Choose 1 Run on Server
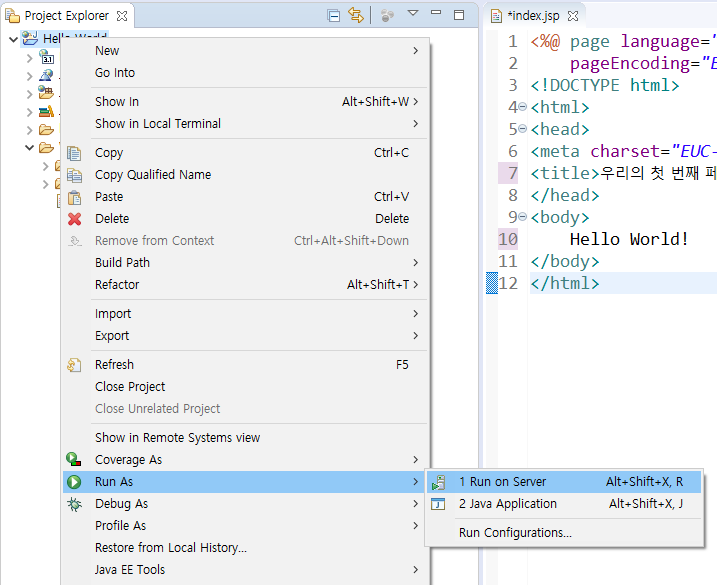Viewport: 717px width, 585px height. 564,482
